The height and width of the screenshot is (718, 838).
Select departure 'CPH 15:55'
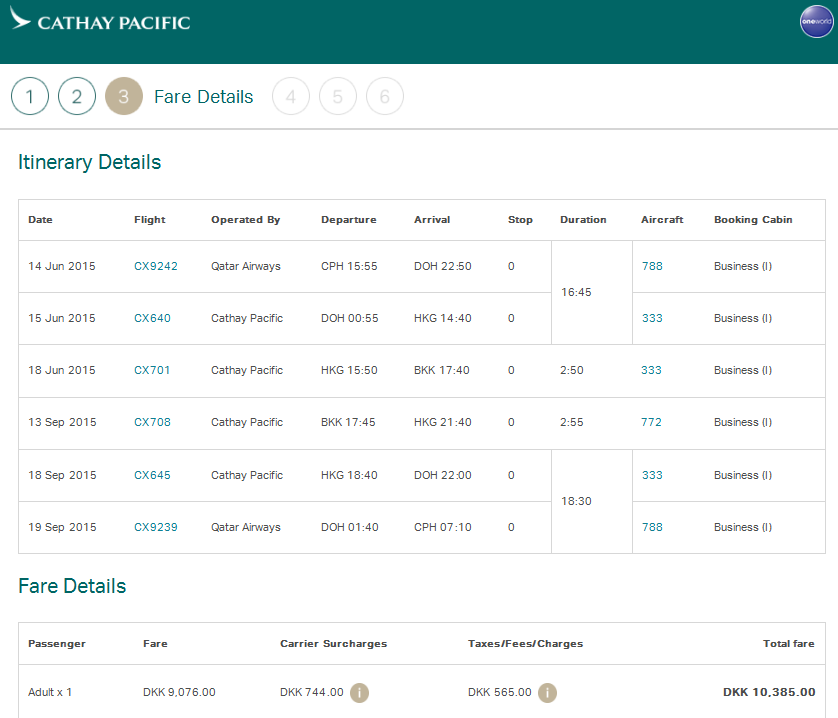(x=349, y=266)
